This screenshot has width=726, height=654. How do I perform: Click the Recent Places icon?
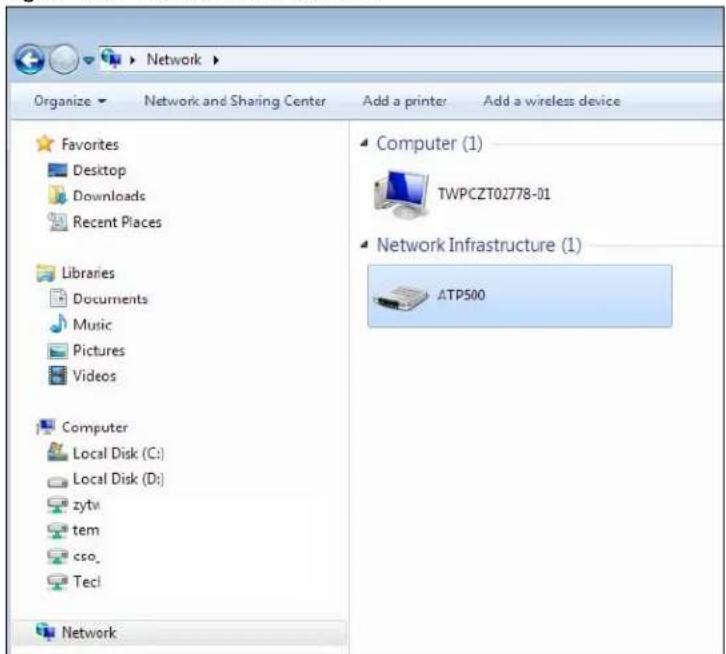pyautogui.click(x=58, y=221)
